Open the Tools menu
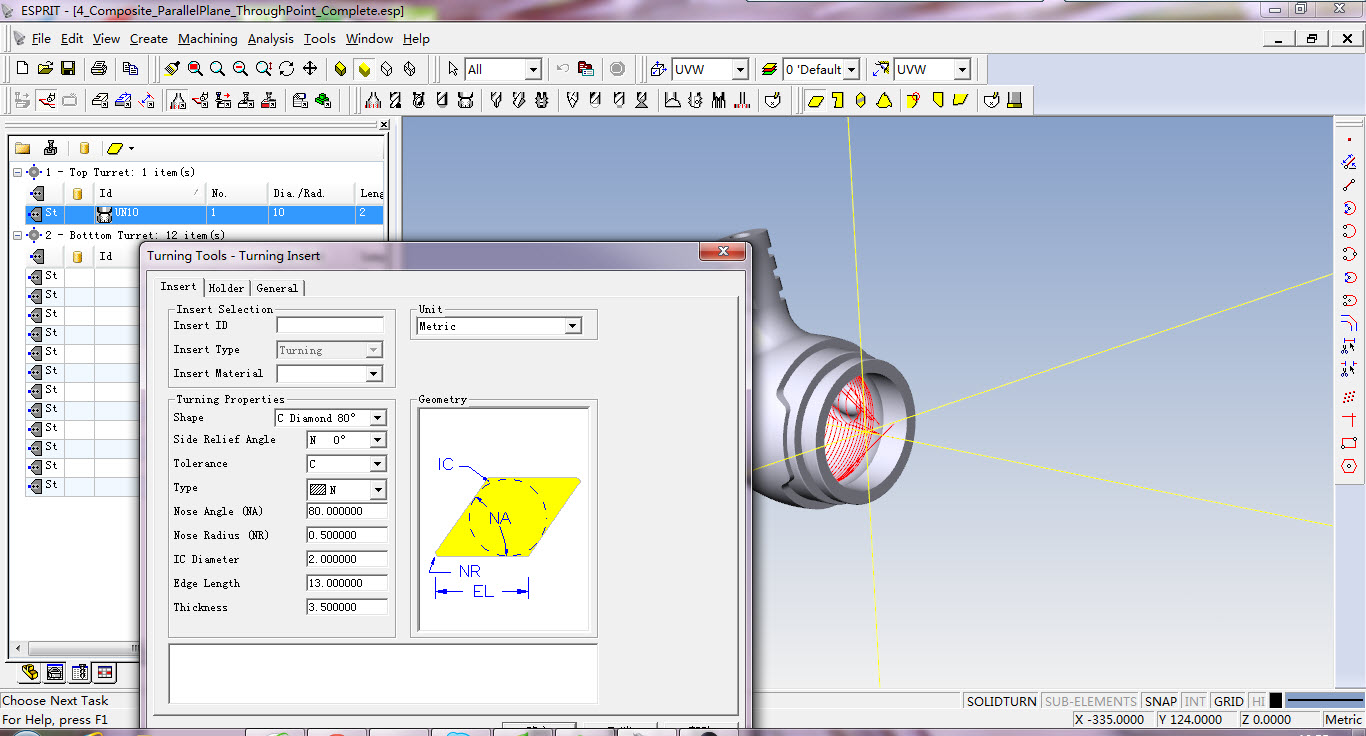 (320, 39)
